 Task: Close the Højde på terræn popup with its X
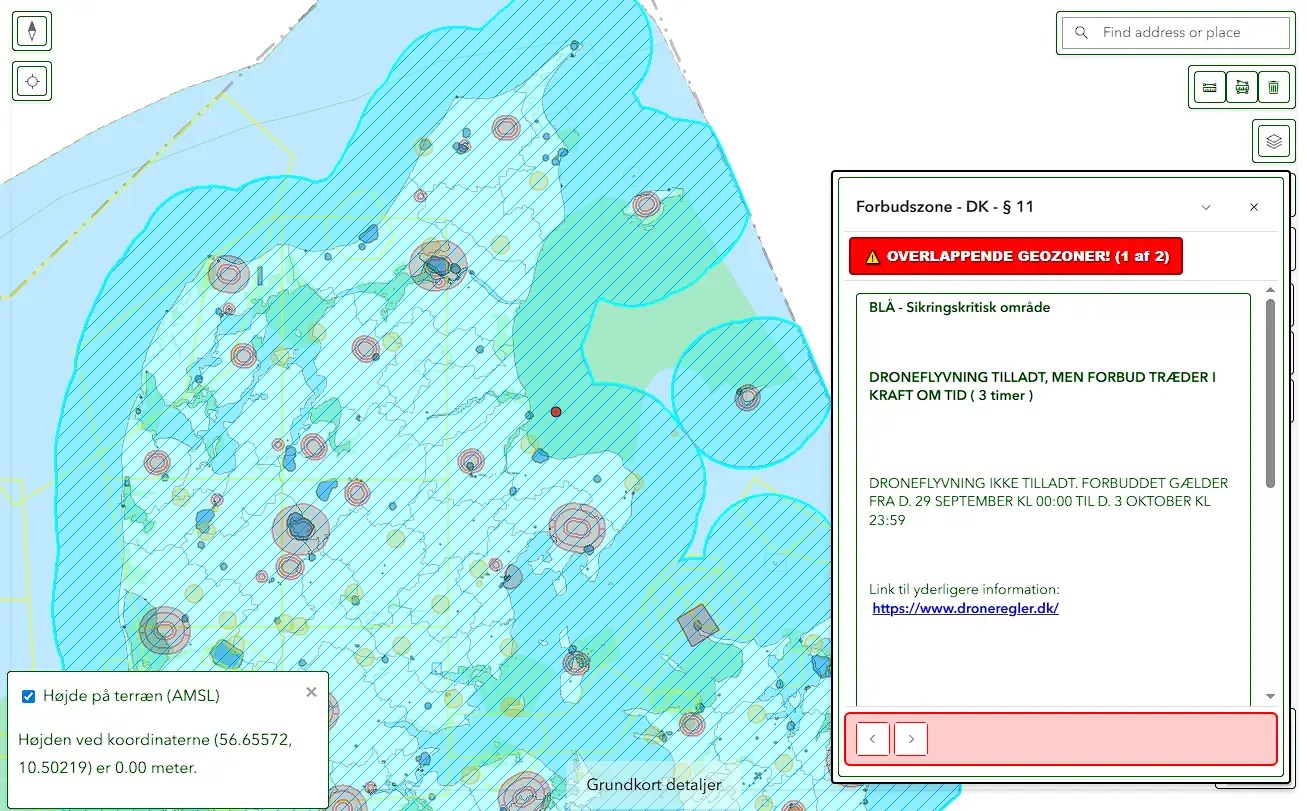point(310,691)
